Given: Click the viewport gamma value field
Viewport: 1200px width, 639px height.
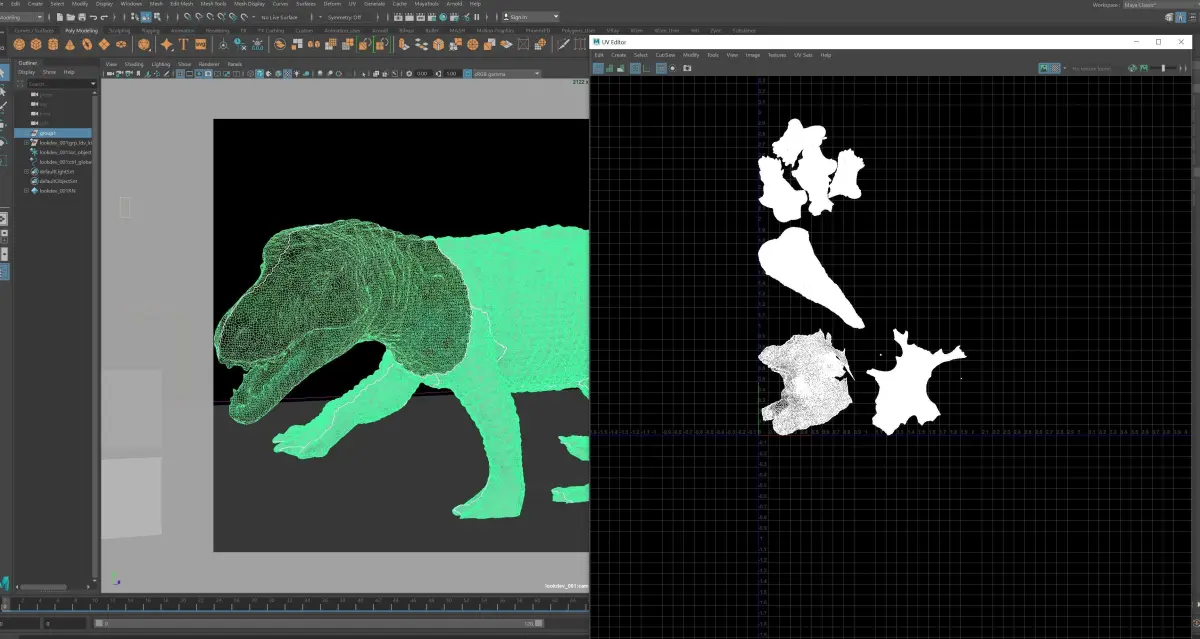Looking at the screenshot, I should point(451,74).
